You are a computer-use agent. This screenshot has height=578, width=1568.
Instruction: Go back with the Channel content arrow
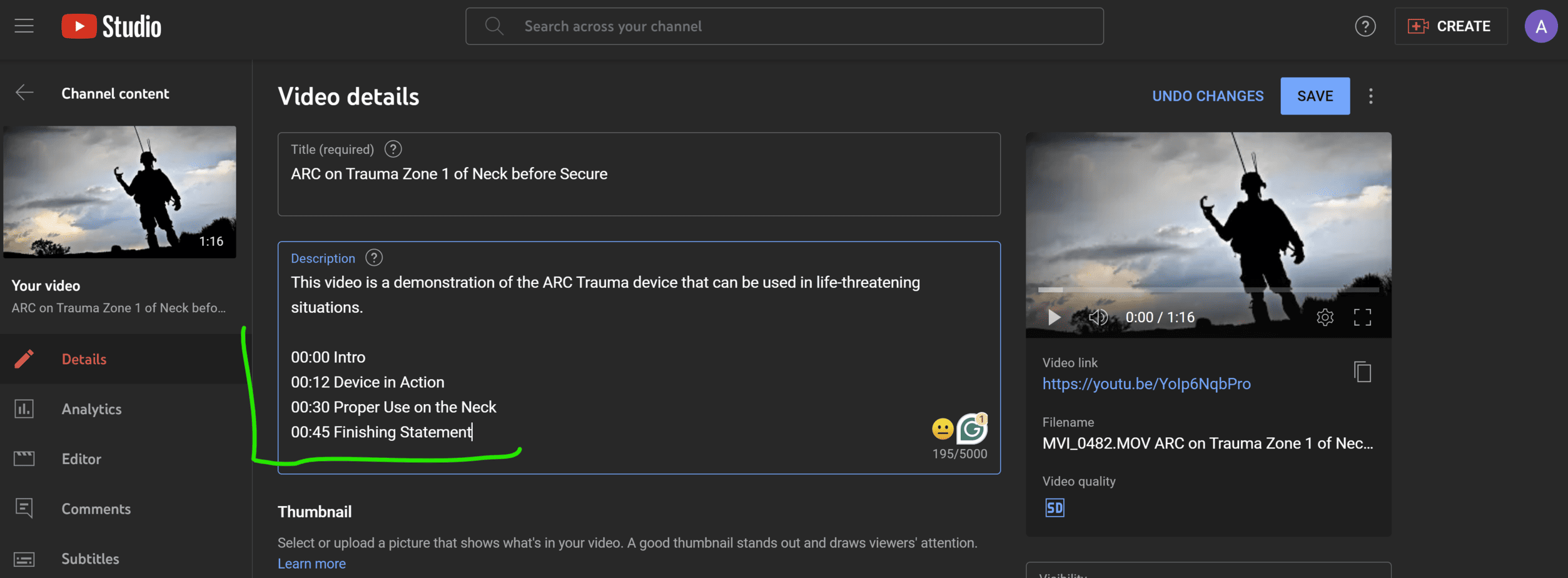click(x=24, y=93)
